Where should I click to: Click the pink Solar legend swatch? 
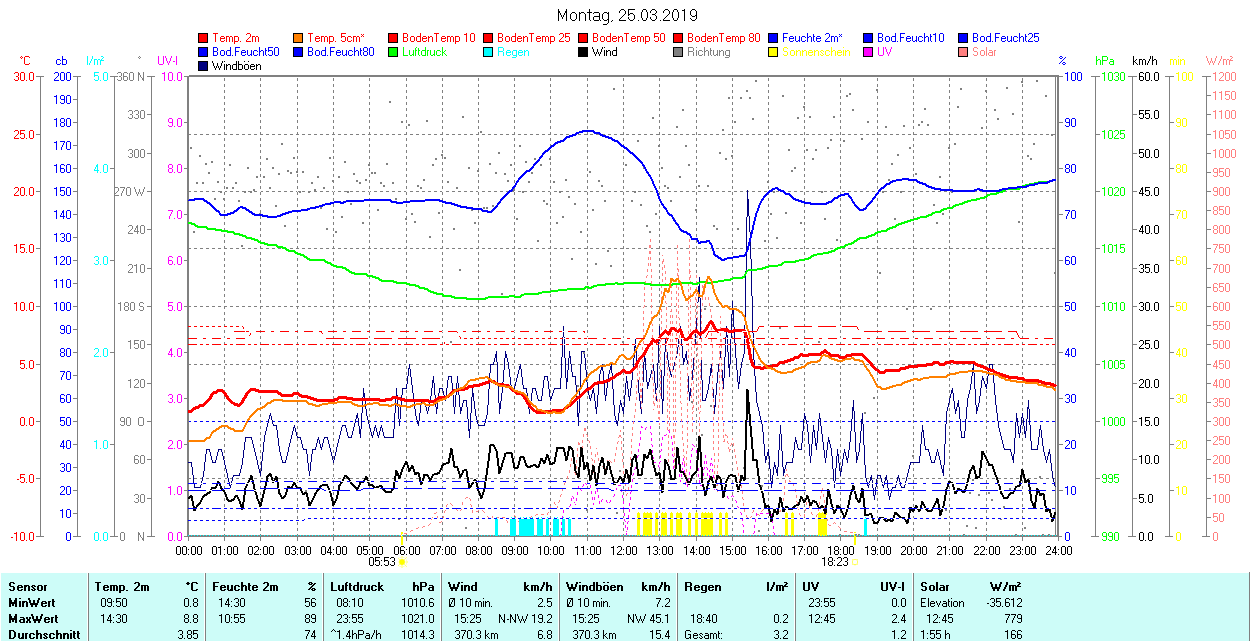coord(963,52)
